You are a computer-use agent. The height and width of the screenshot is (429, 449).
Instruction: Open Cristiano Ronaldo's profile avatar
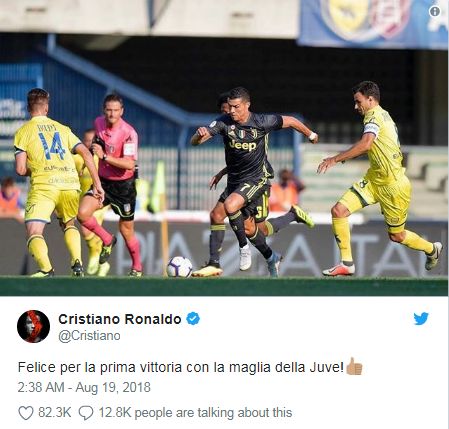[33, 326]
